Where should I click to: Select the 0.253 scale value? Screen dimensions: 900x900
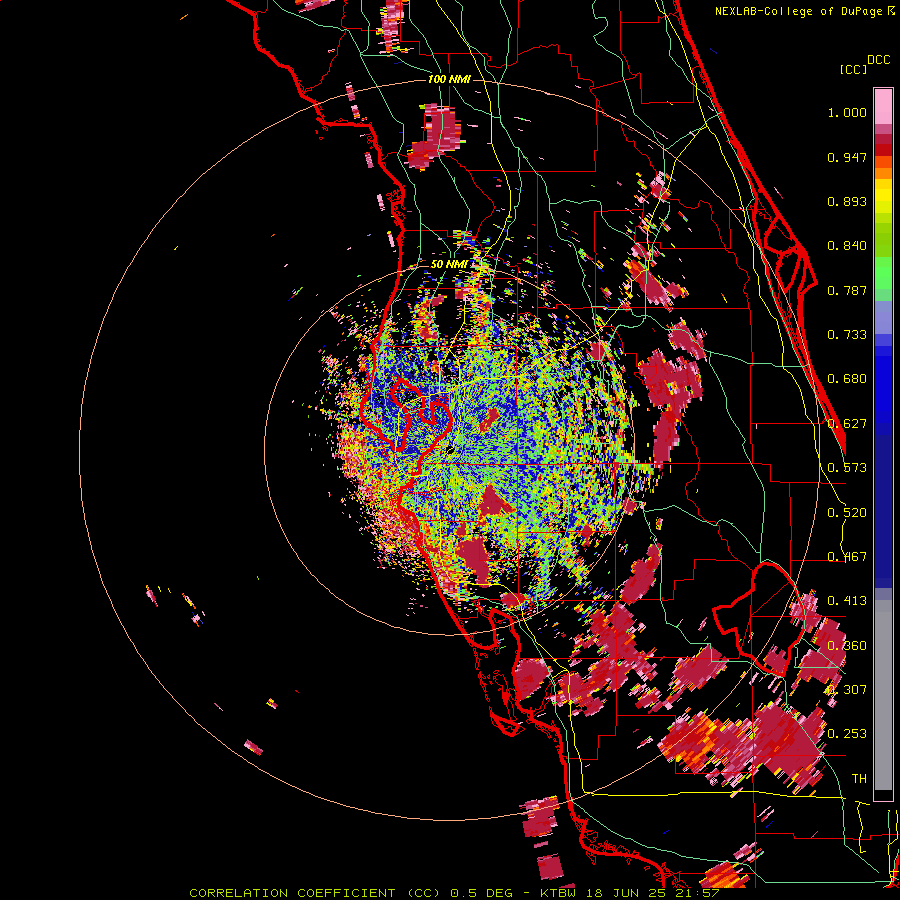click(x=847, y=734)
